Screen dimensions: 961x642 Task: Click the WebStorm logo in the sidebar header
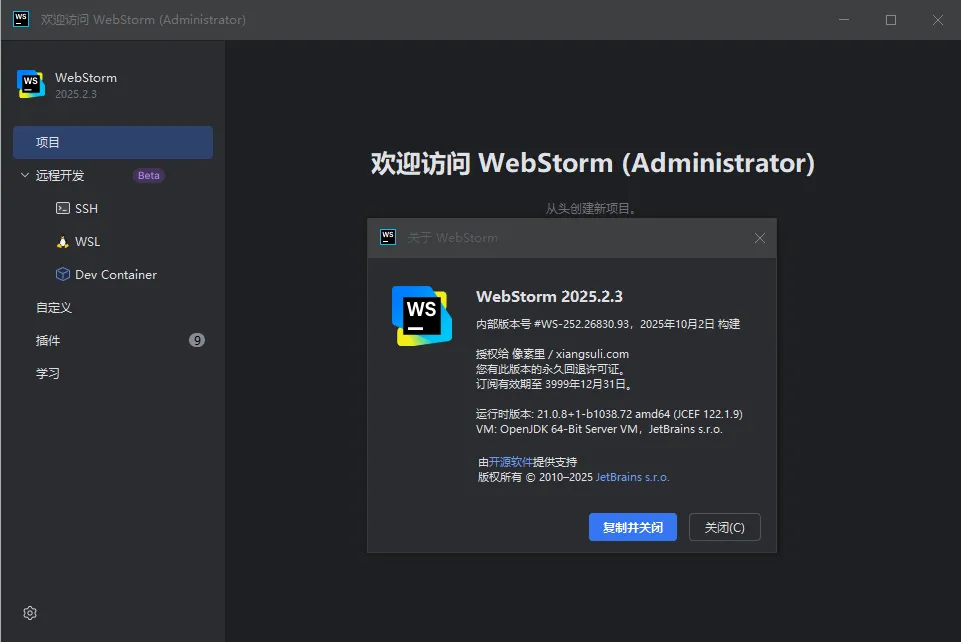pyautogui.click(x=31, y=84)
